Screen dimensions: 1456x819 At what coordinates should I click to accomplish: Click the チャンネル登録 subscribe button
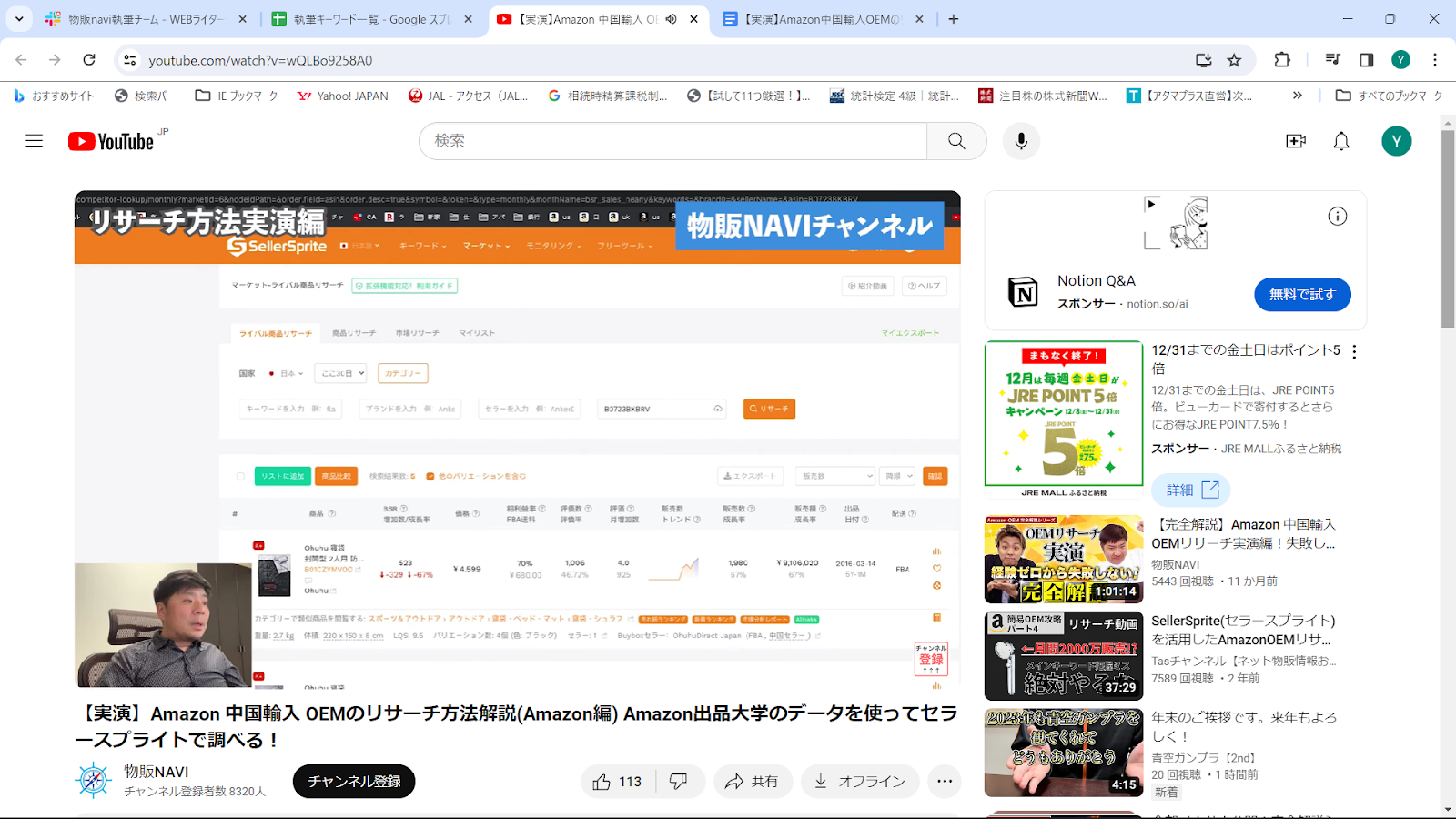click(x=354, y=782)
